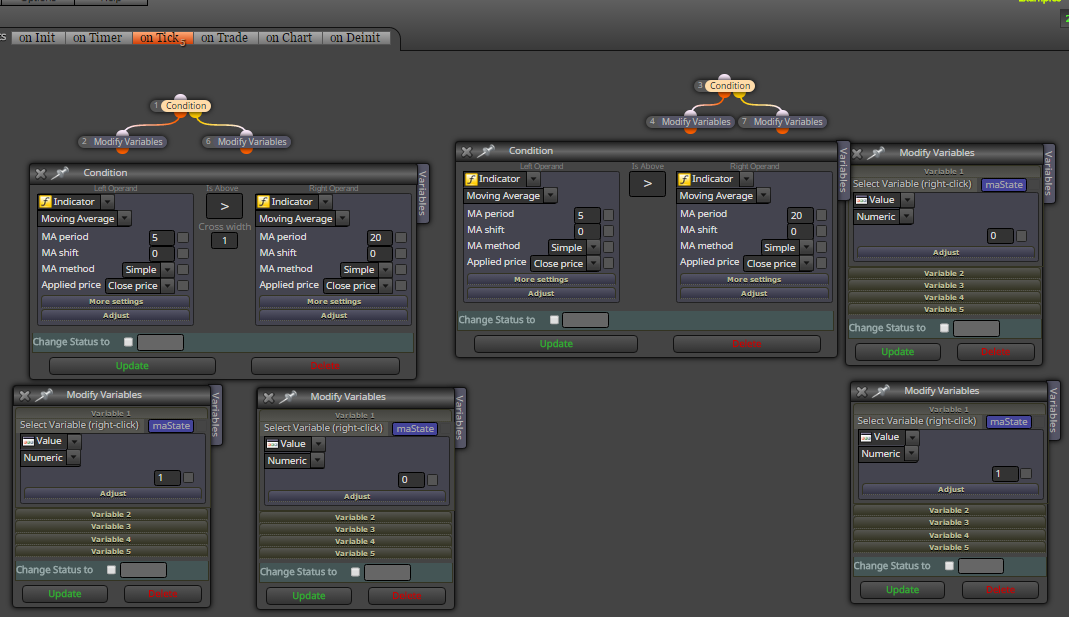Pin the bottom-right Modify Variables panel
This screenshot has height=617, width=1069.
pyautogui.click(x=882, y=391)
